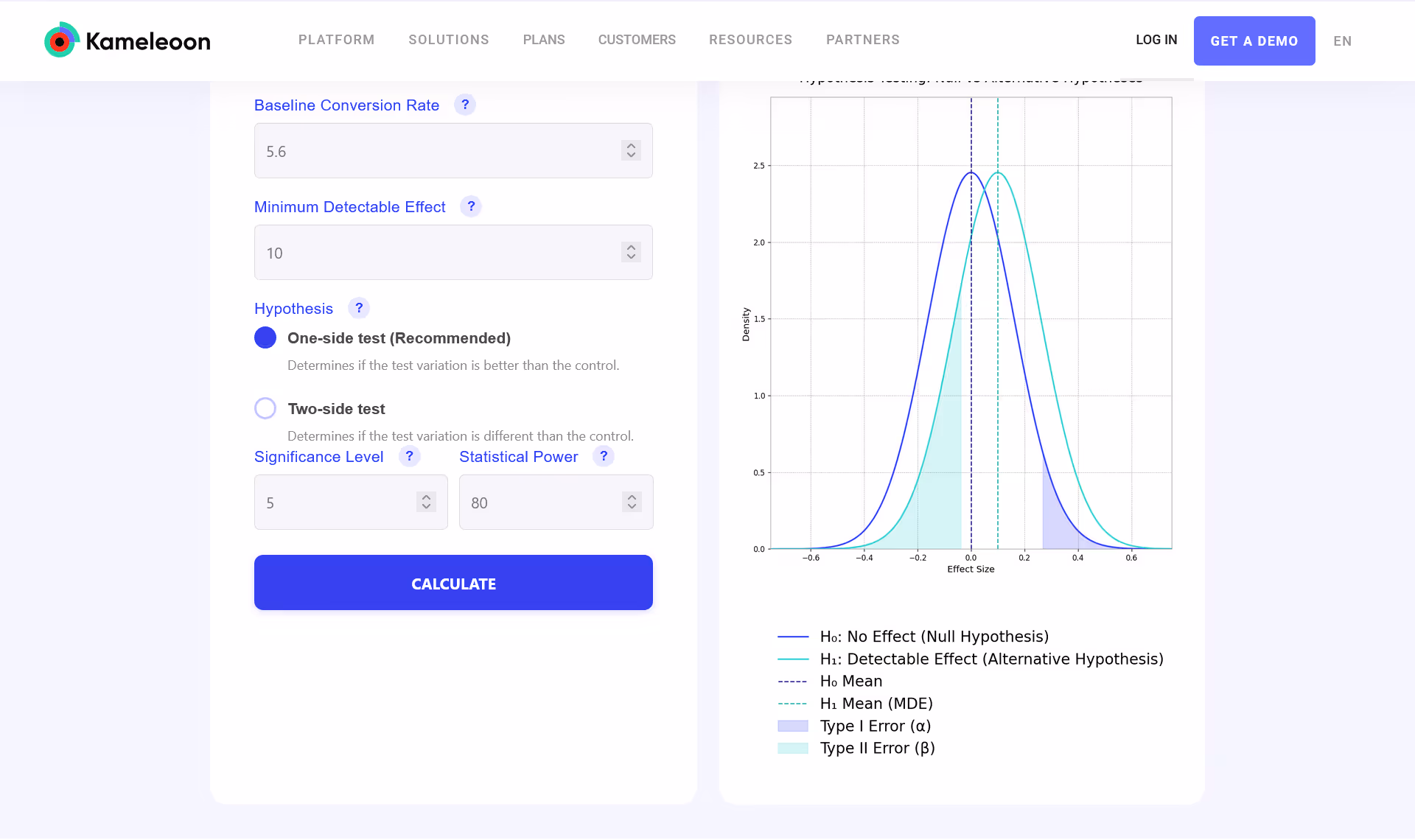1415x840 pixels.
Task: Select the Two-side test option
Action: (265, 407)
